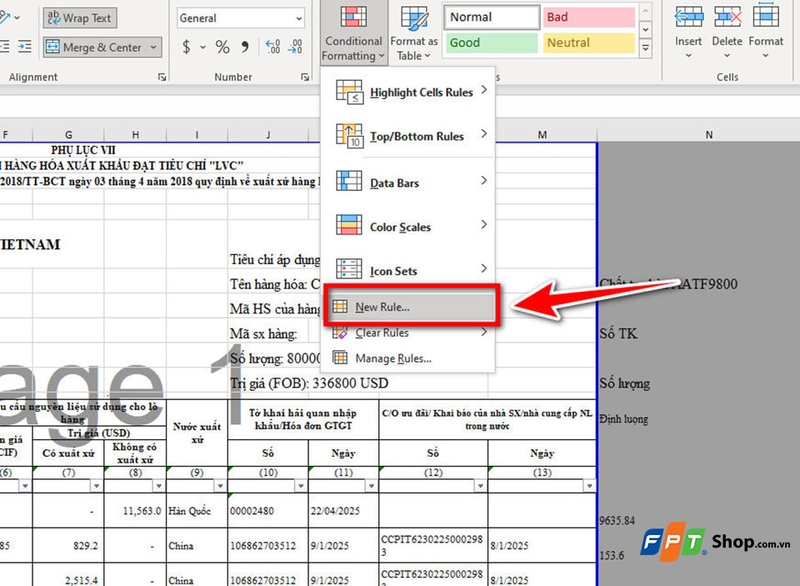
Task: Open Top/Bottom Rules submenu
Action: coord(409,136)
